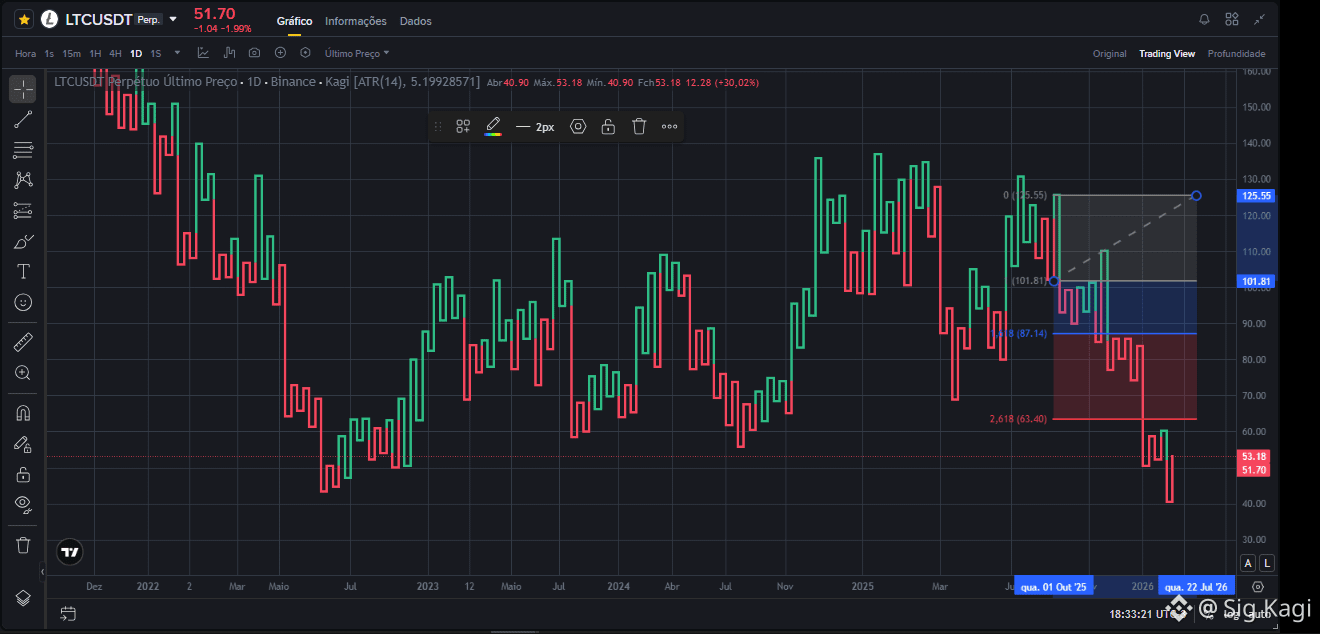This screenshot has width=1320, height=634.
Task: Select the horizontal lines Fibonacci tool group
Action: click(23, 150)
